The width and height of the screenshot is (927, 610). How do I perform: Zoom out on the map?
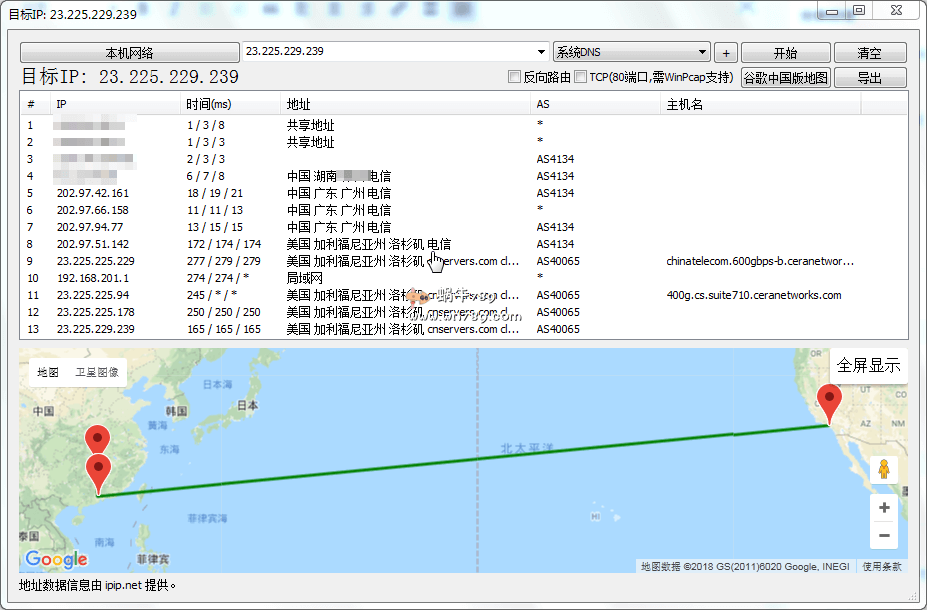click(883, 536)
